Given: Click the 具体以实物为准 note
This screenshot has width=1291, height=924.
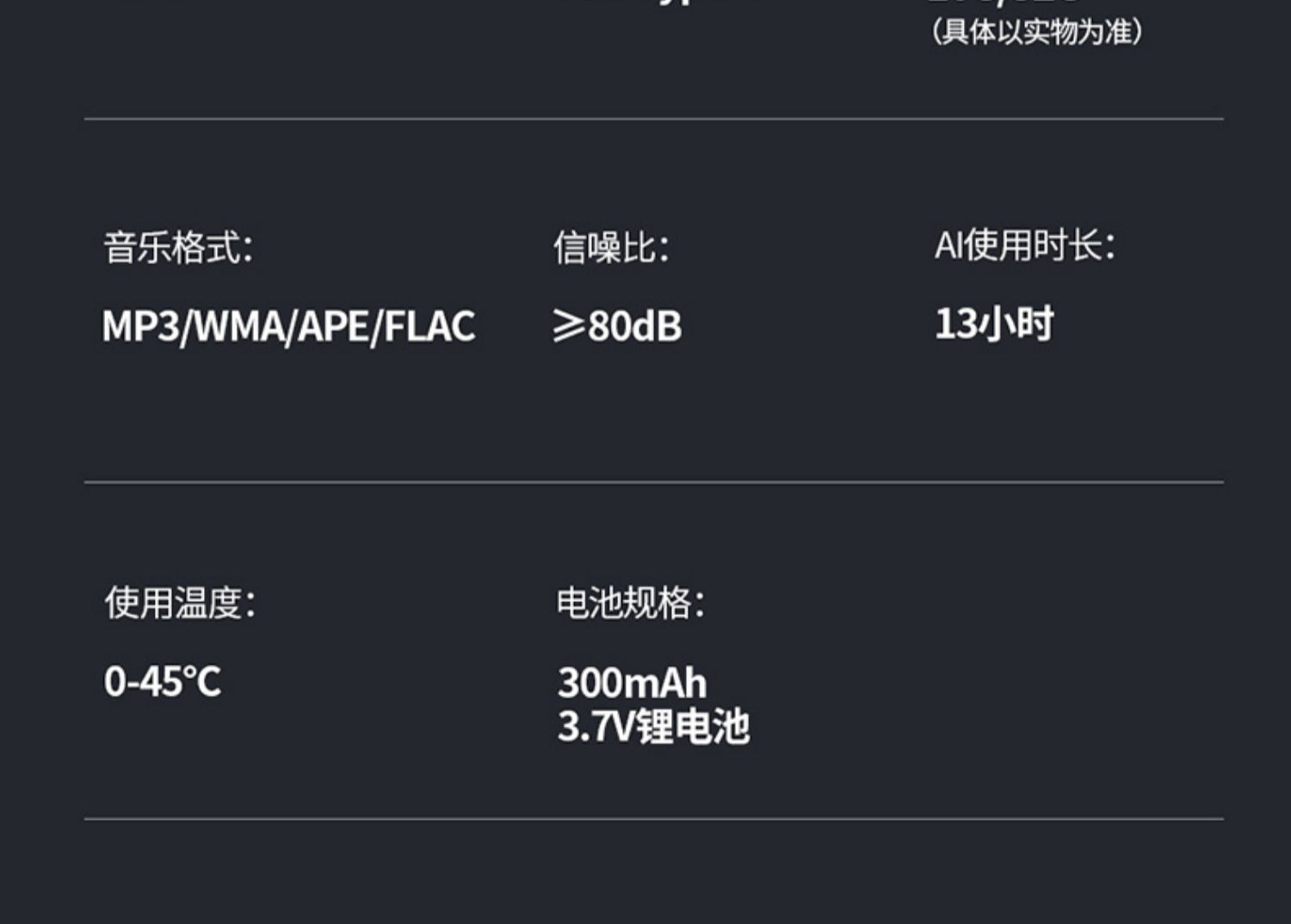Looking at the screenshot, I should coord(1037,32).
